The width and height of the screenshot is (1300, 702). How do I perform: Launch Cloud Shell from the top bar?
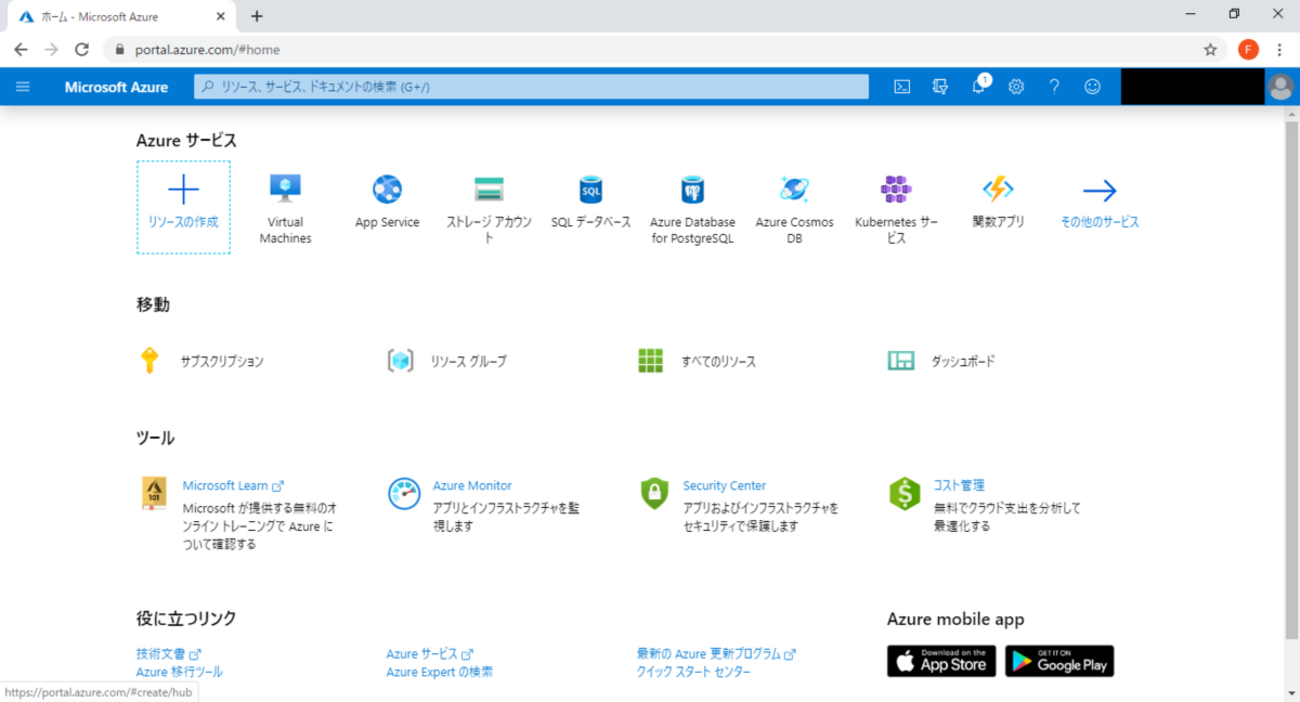[x=902, y=87]
